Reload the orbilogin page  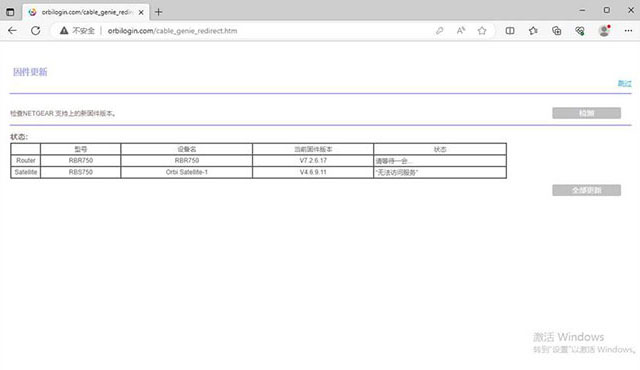coord(36,31)
